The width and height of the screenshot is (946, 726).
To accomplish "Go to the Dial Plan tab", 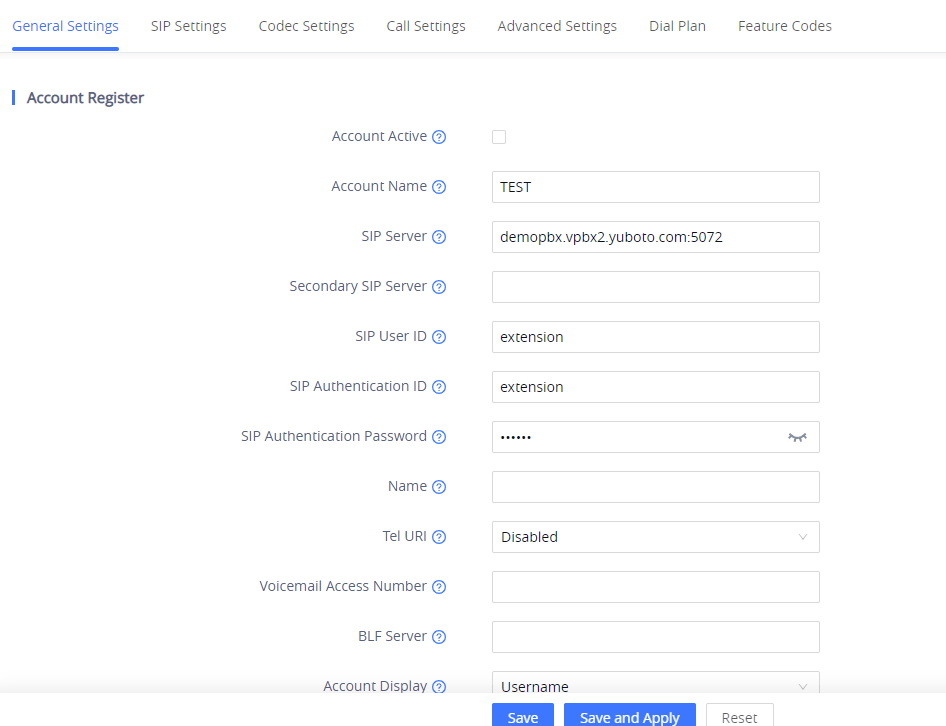I will pyautogui.click(x=678, y=26).
